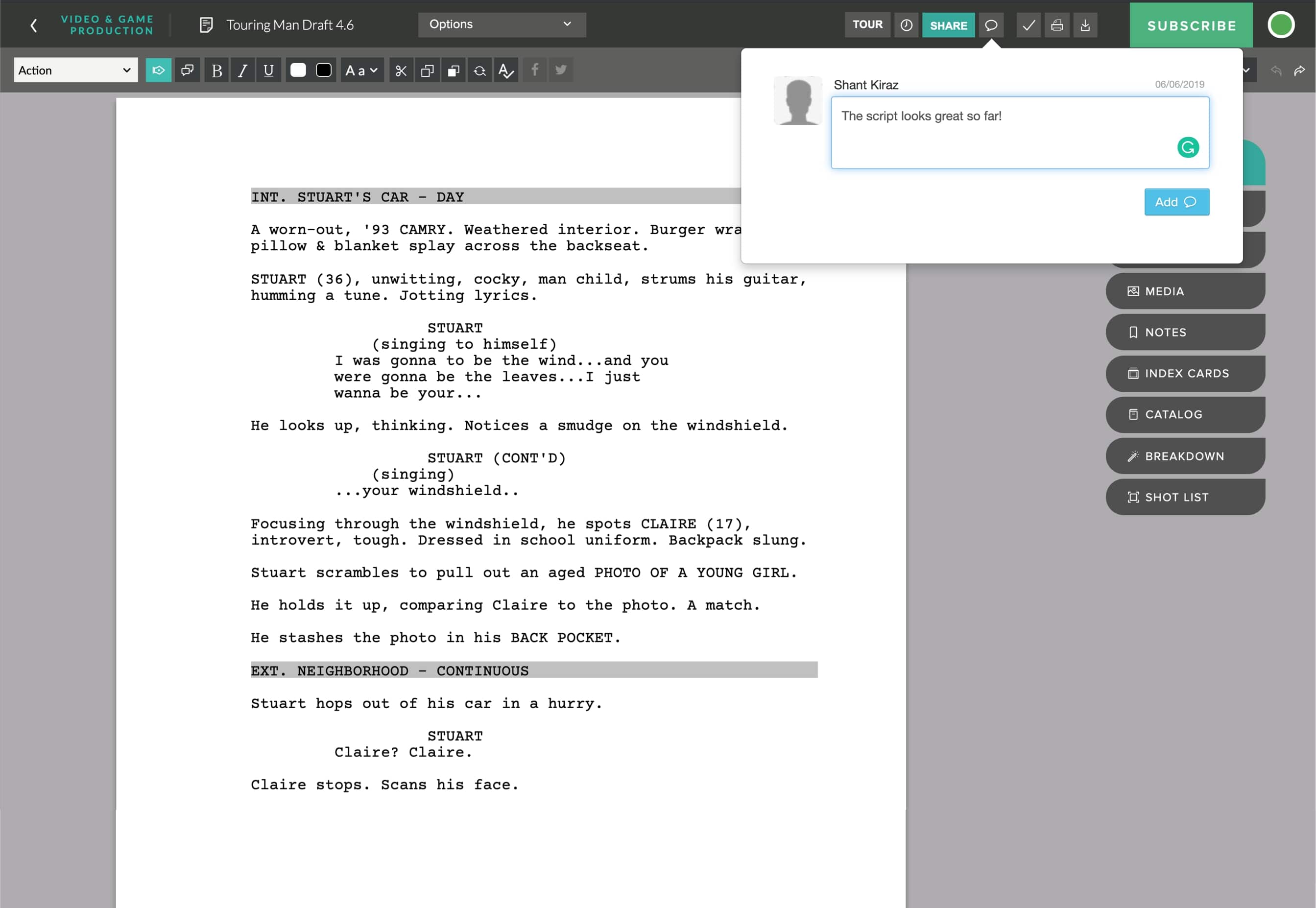Open the Shot List panel
The height and width of the screenshot is (908, 1316).
coord(1184,497)
